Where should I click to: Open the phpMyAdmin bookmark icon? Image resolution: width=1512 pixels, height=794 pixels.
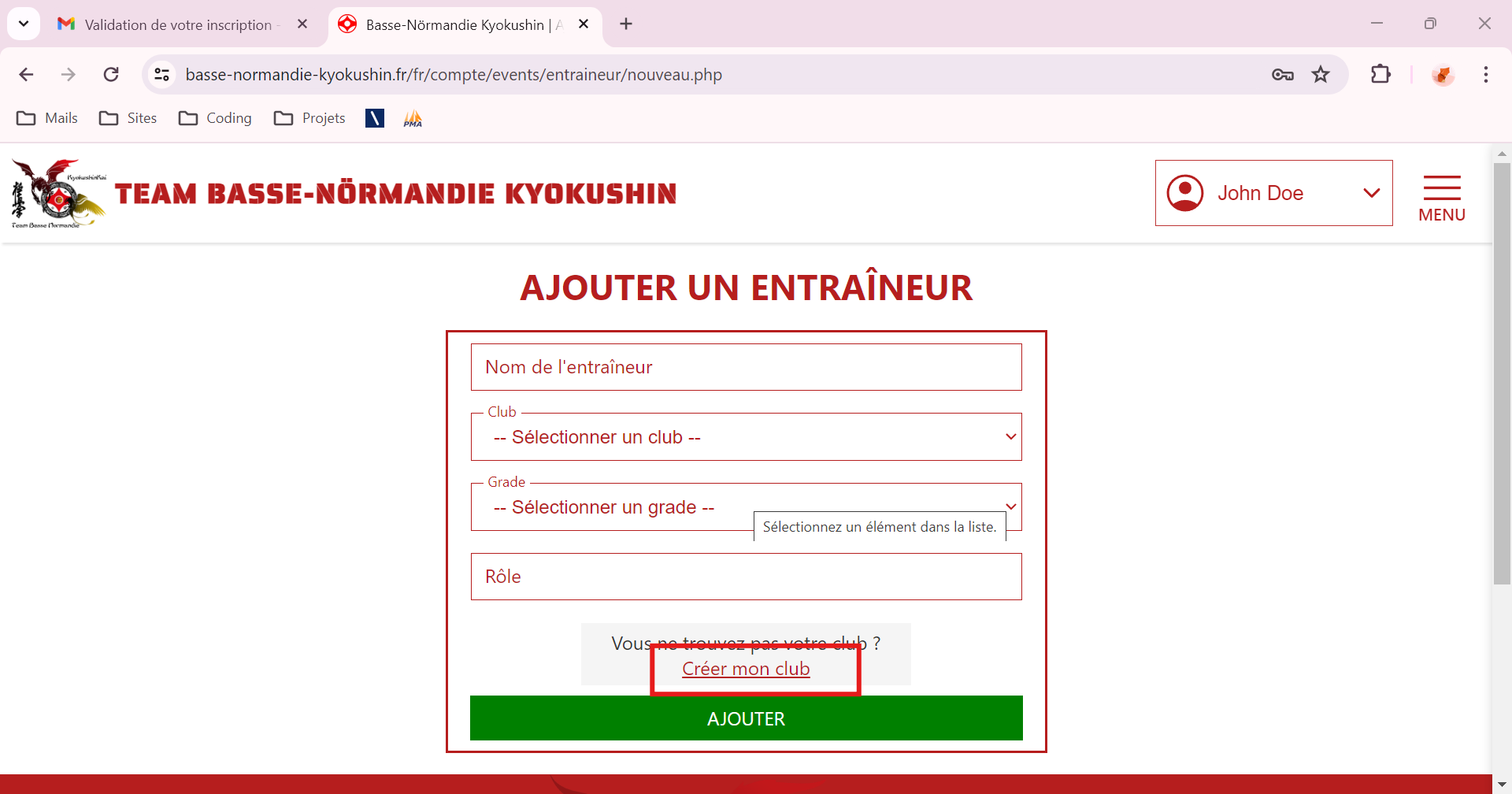(413, 118)
